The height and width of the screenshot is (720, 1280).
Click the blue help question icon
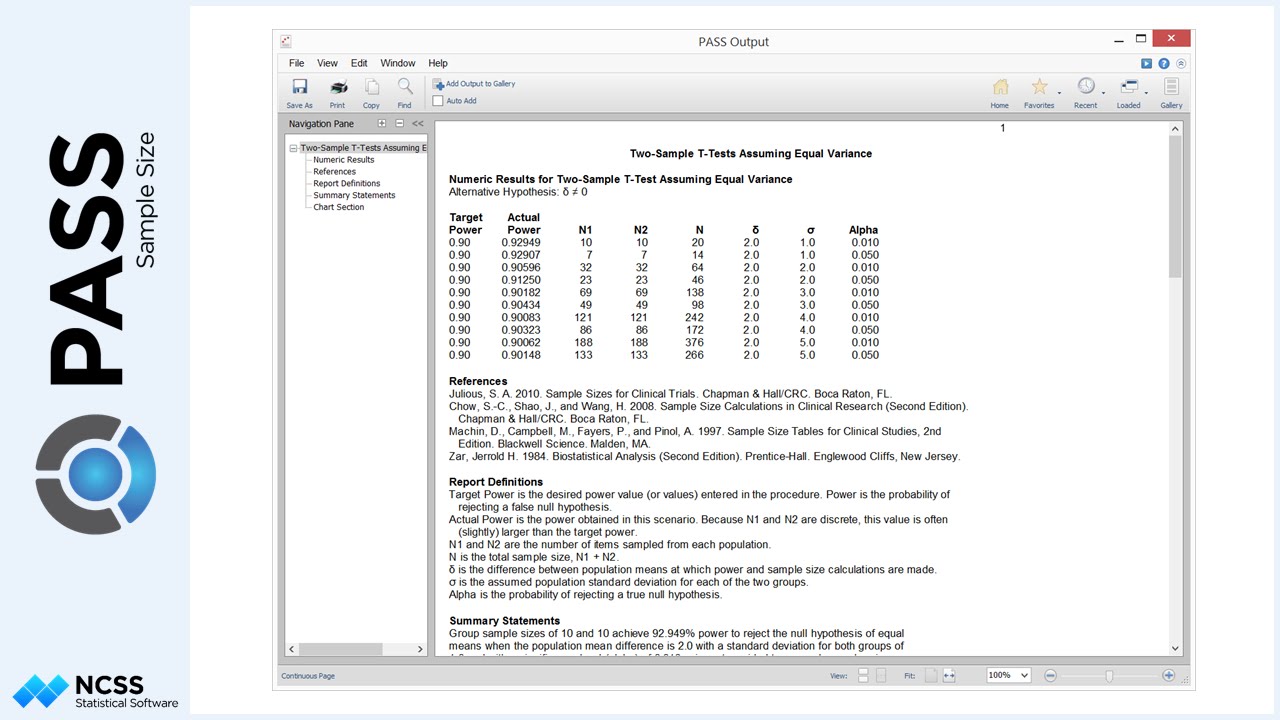pos(1164,63)
